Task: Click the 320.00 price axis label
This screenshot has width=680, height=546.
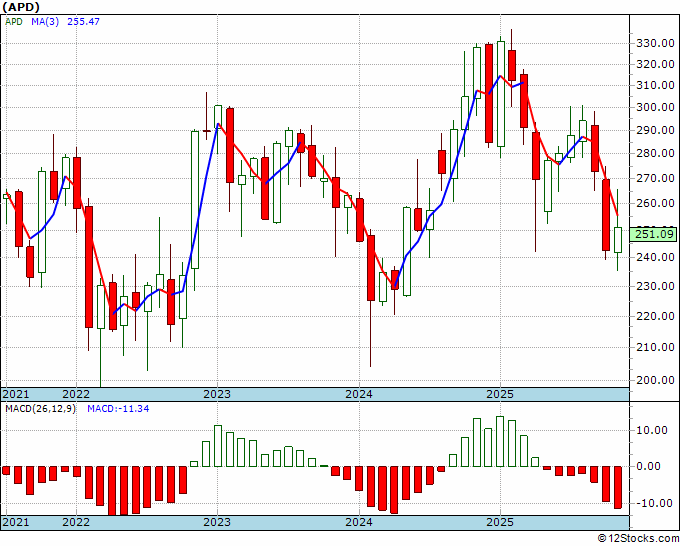Action: (655, 64)
